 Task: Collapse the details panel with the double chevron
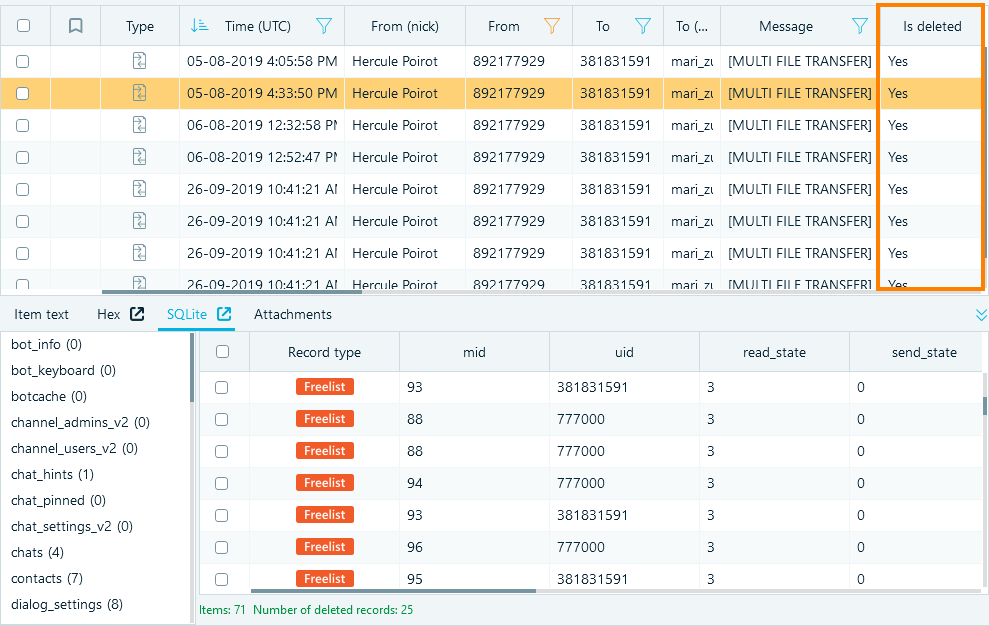click(981, 315)
